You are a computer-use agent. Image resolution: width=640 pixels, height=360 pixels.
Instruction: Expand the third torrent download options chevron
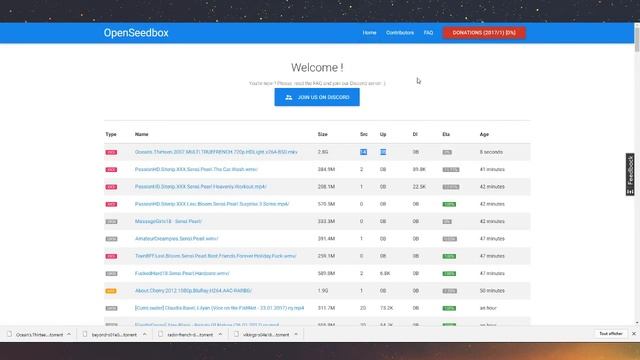point(220,334)
